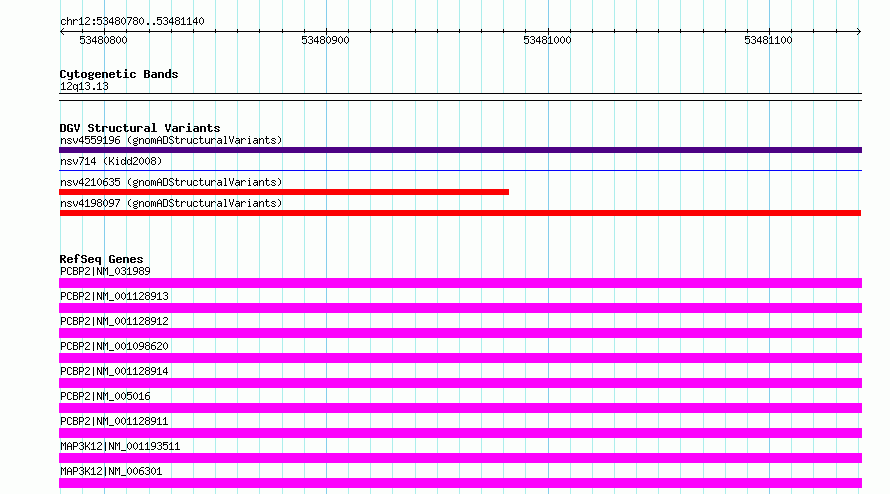Image resolution: width=890 pixels, height=494 pixels.
Task: Open the PCBP2|NM_001128911 transcript label
Action: pos(114,421)
